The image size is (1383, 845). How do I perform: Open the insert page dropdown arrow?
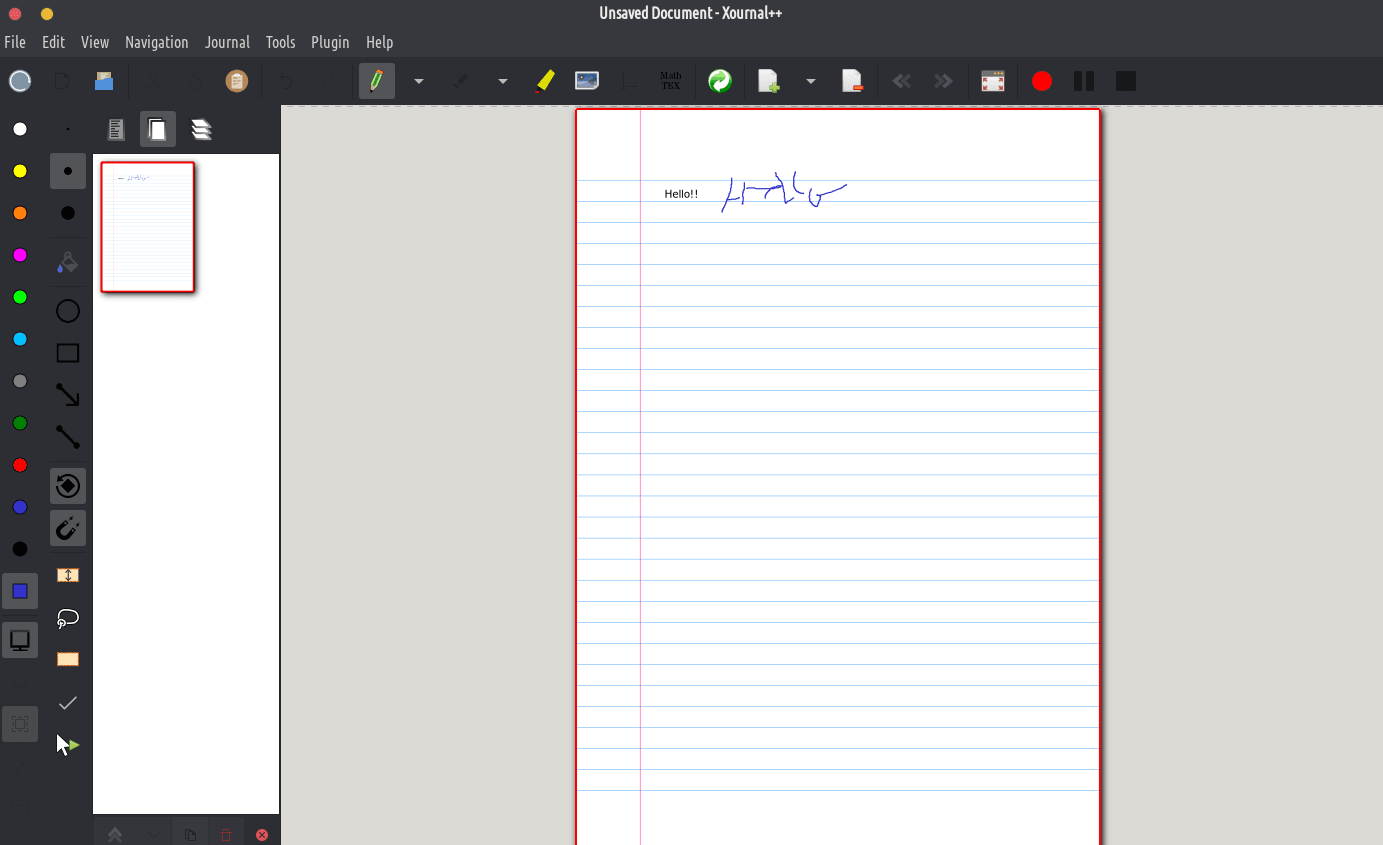[x=811, y=81]
